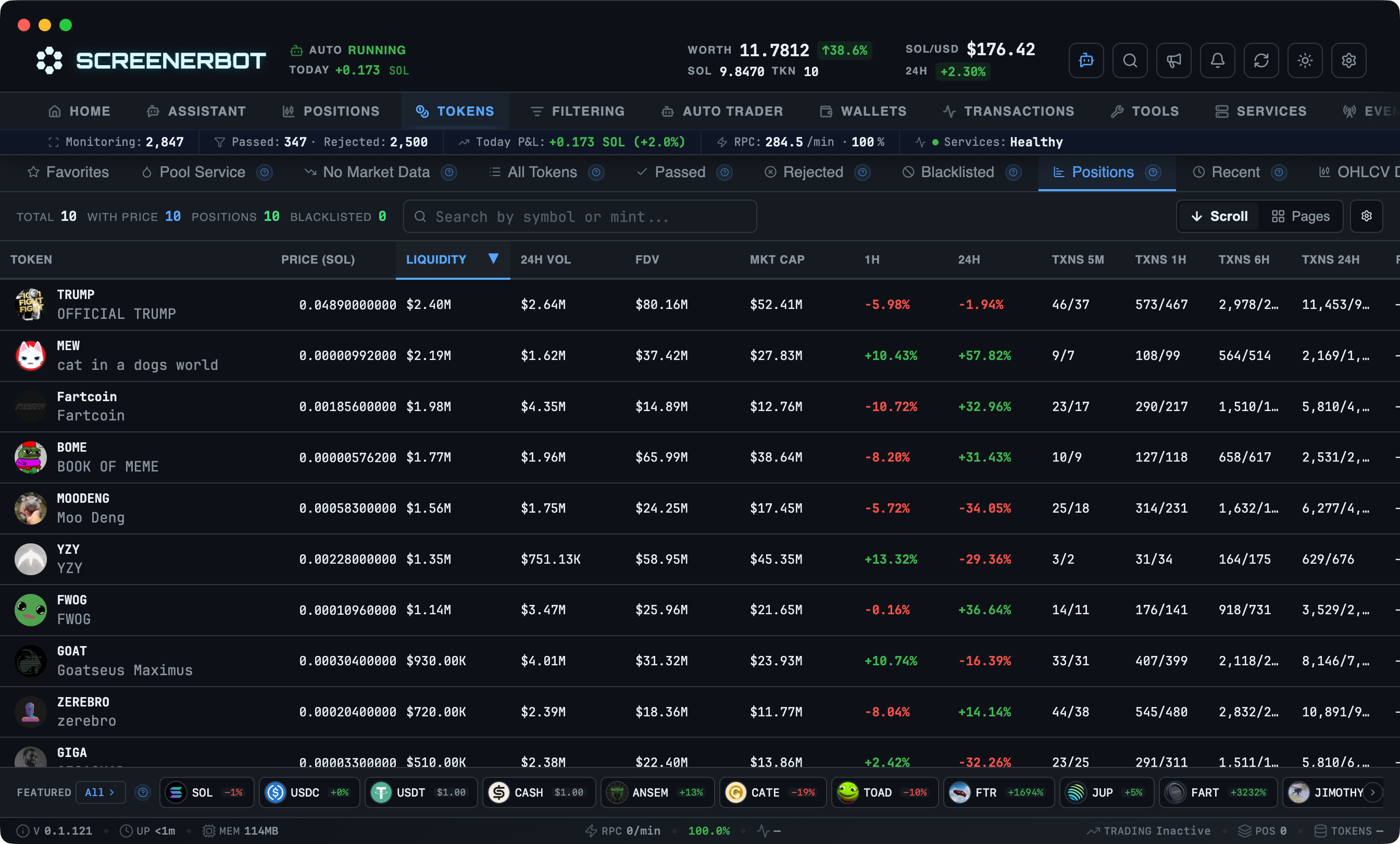Click info icon next to All Tokens
1400x844 pixels.
coord(596,172)
